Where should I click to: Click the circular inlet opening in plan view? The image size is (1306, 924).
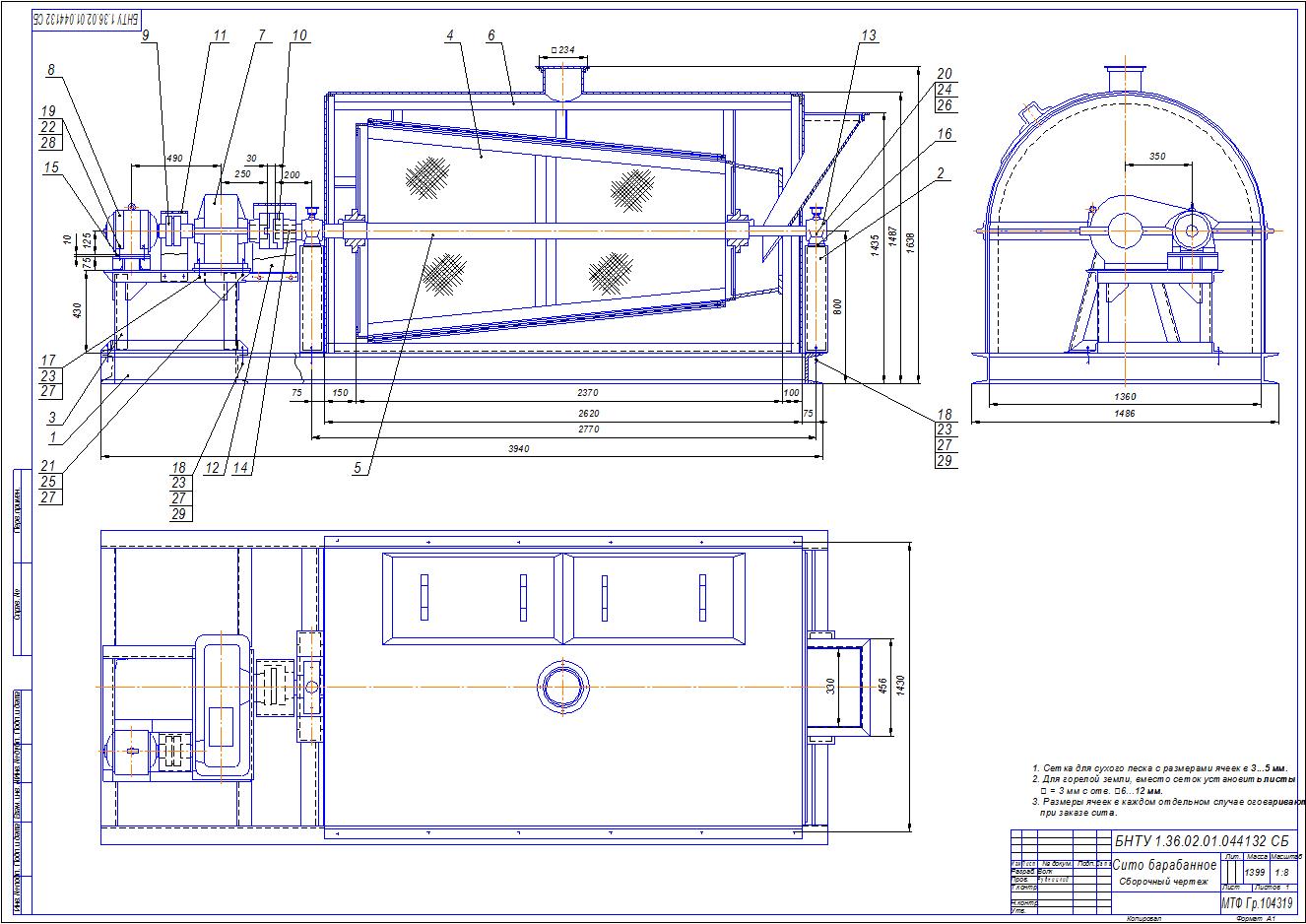(563, 687)
